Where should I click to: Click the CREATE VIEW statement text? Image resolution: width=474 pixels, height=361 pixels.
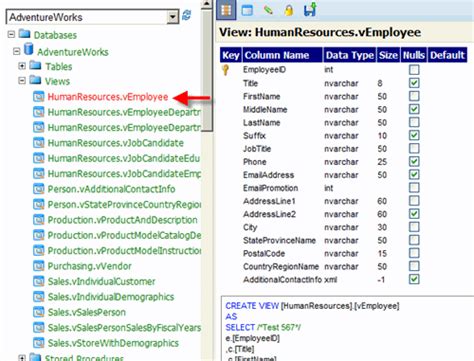312,306
